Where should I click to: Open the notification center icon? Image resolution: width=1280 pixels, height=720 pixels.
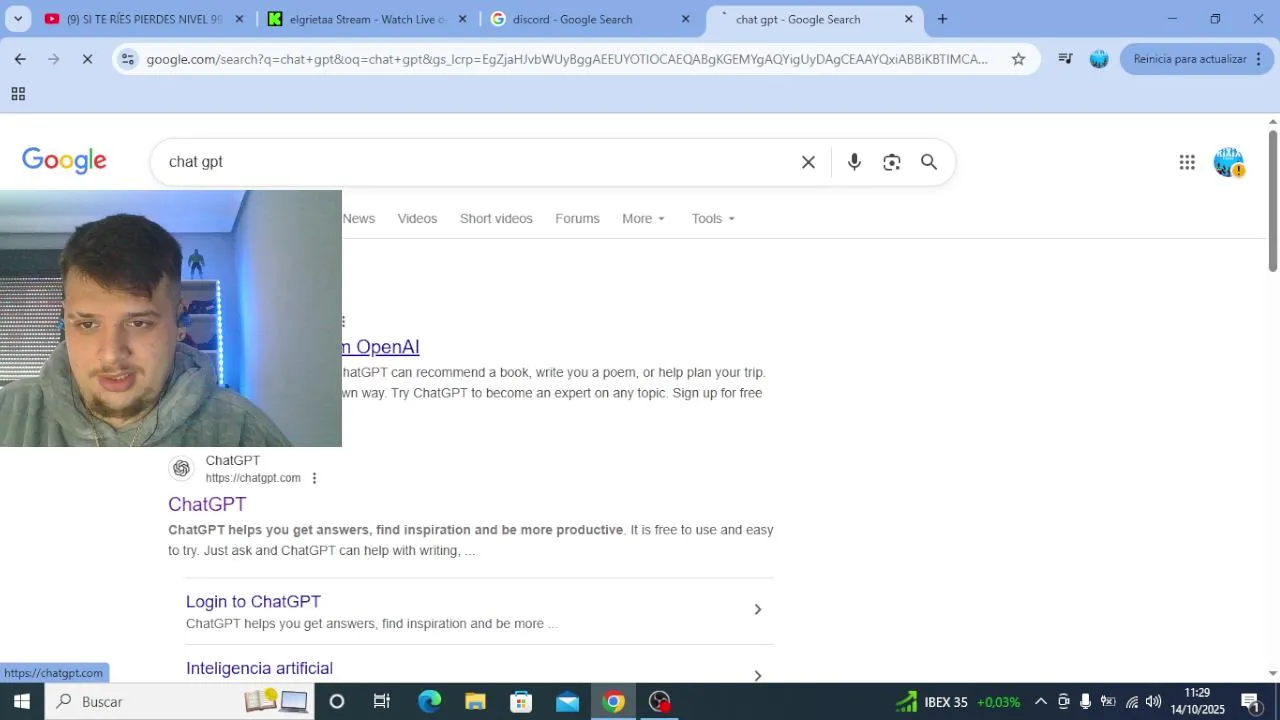[x=1250, y=701]
